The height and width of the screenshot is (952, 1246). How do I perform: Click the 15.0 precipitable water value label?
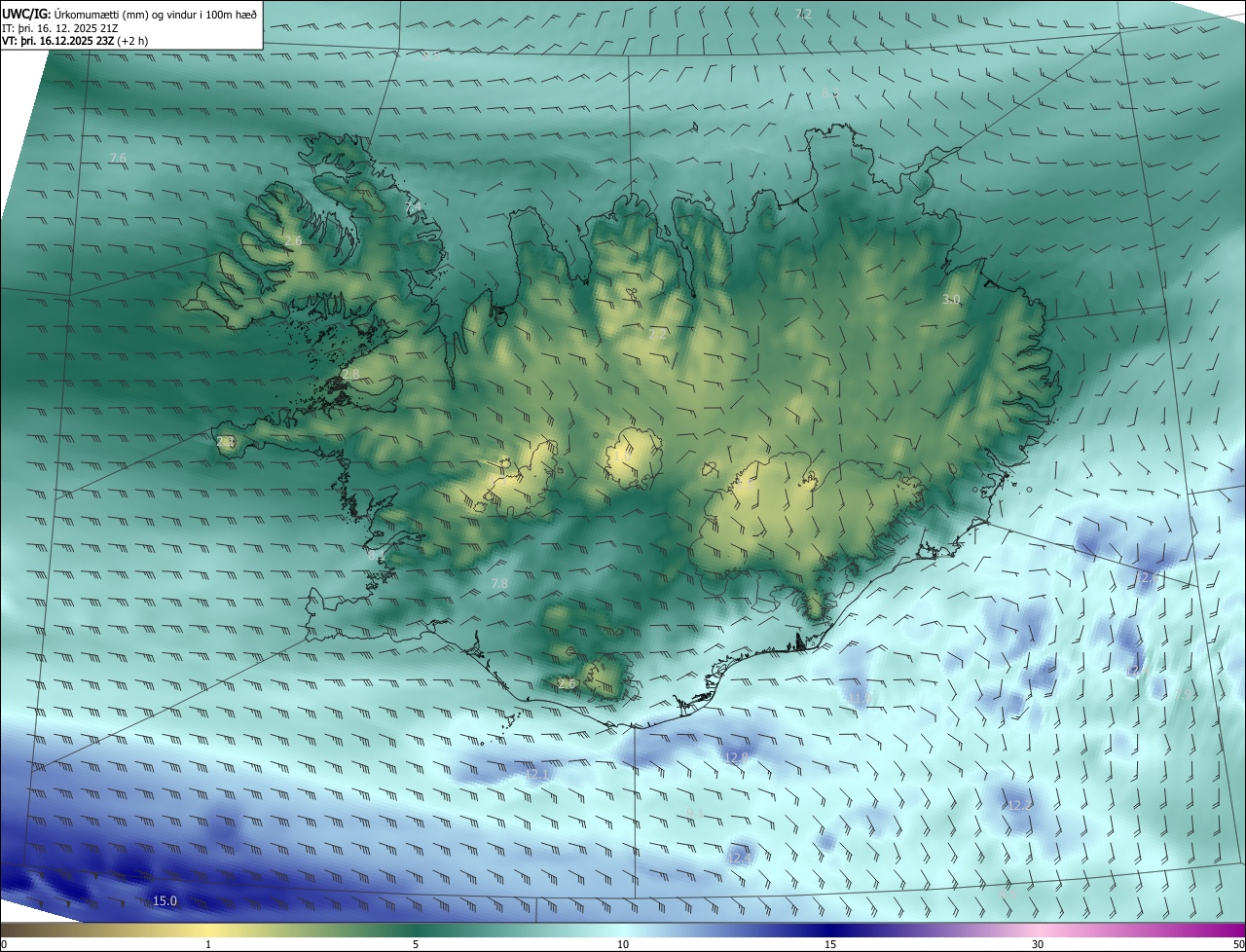pos(165,901)
